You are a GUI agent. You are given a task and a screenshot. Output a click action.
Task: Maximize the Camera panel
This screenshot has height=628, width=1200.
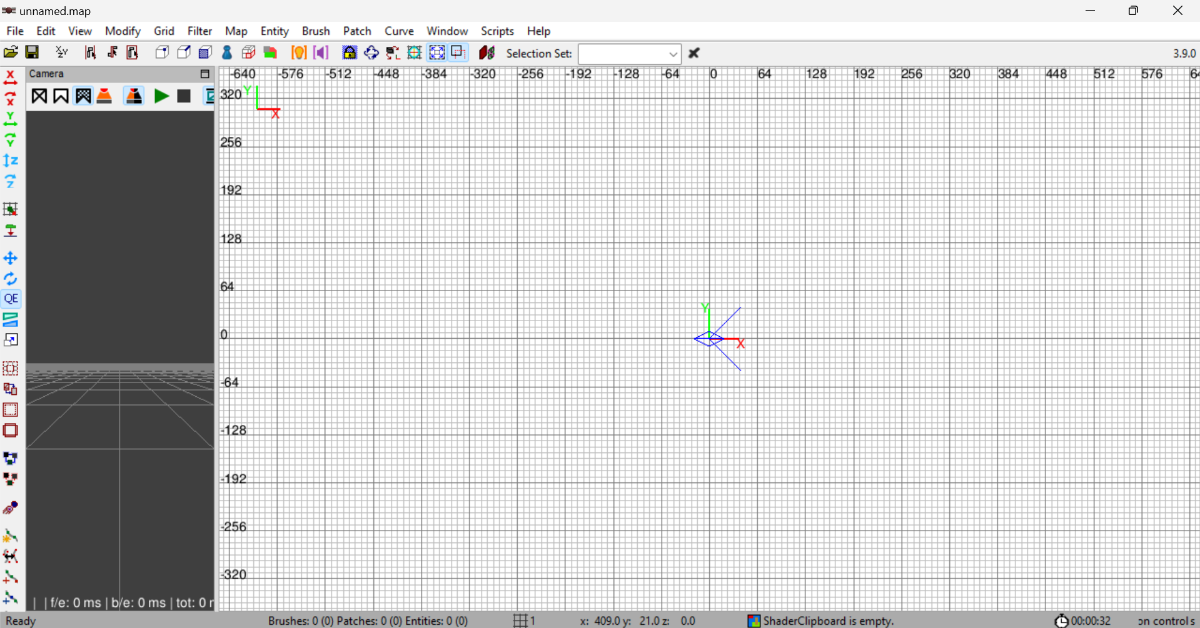tap(205, 74)
